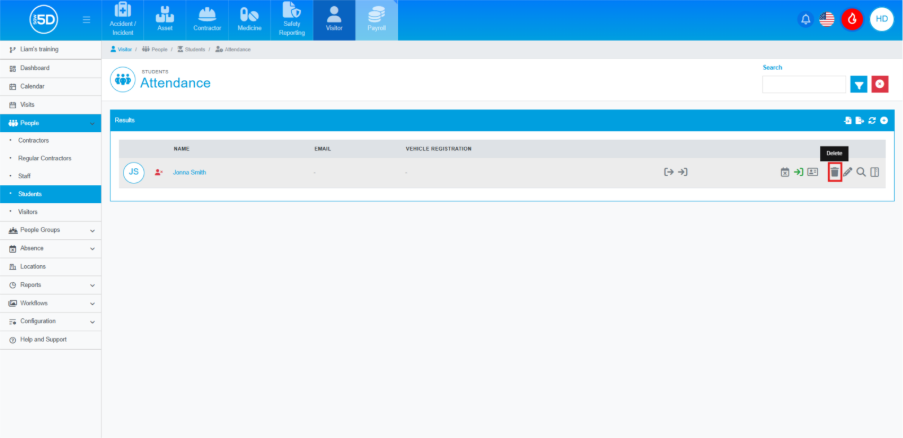The image size is (903, 438).
Task: Click the magnifier view icon in Jonna's row
Action: (x=861, y=172)
